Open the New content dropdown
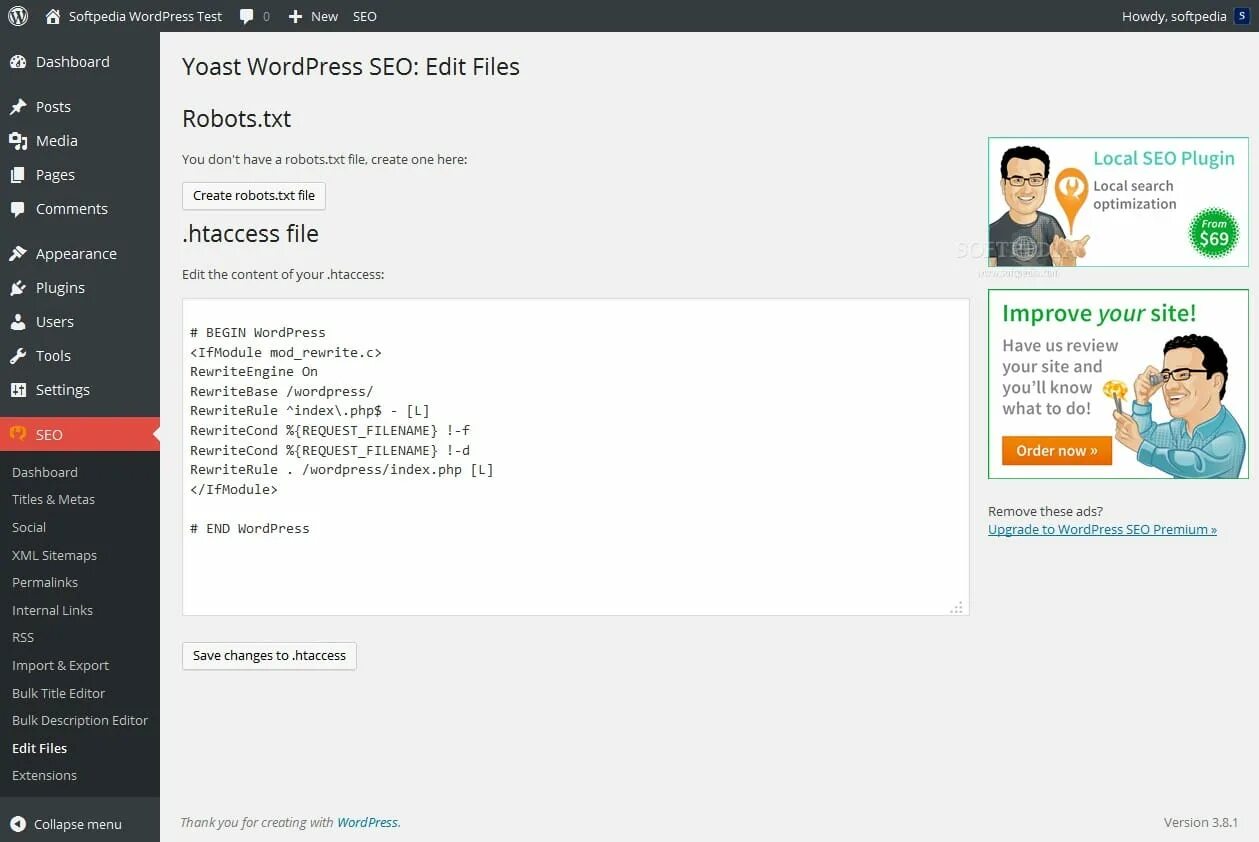Viewport: 1259px width, 842px height. [x=313, y=16]
